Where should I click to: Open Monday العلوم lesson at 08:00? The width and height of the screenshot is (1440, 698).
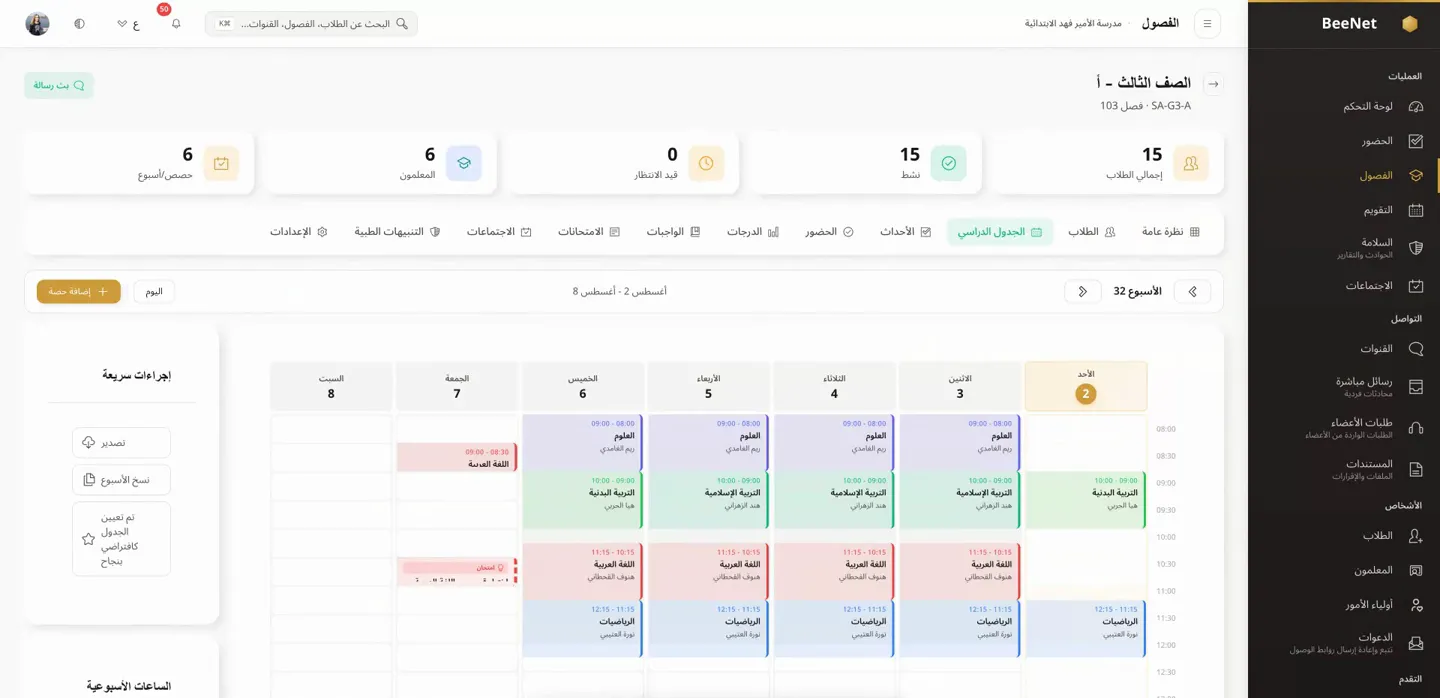(960, 442)
